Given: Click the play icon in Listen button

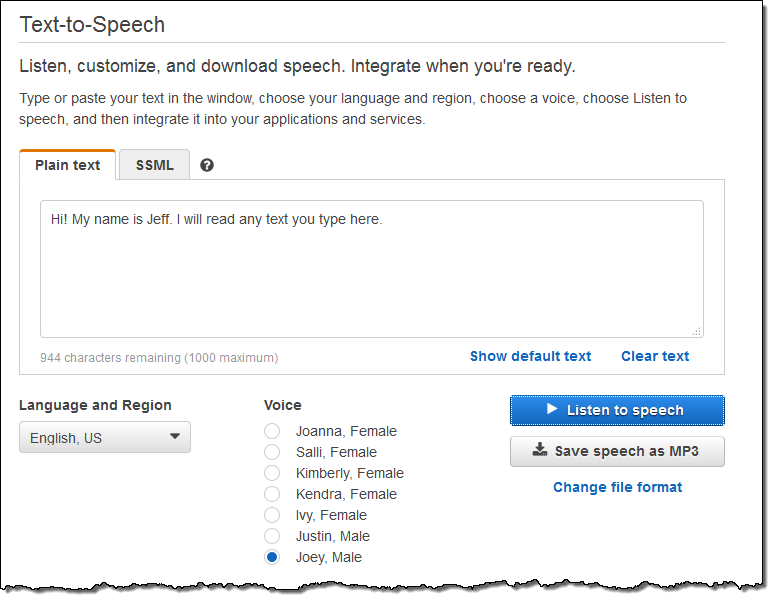Looking at the screenshot, I should (x=552, y=409).
